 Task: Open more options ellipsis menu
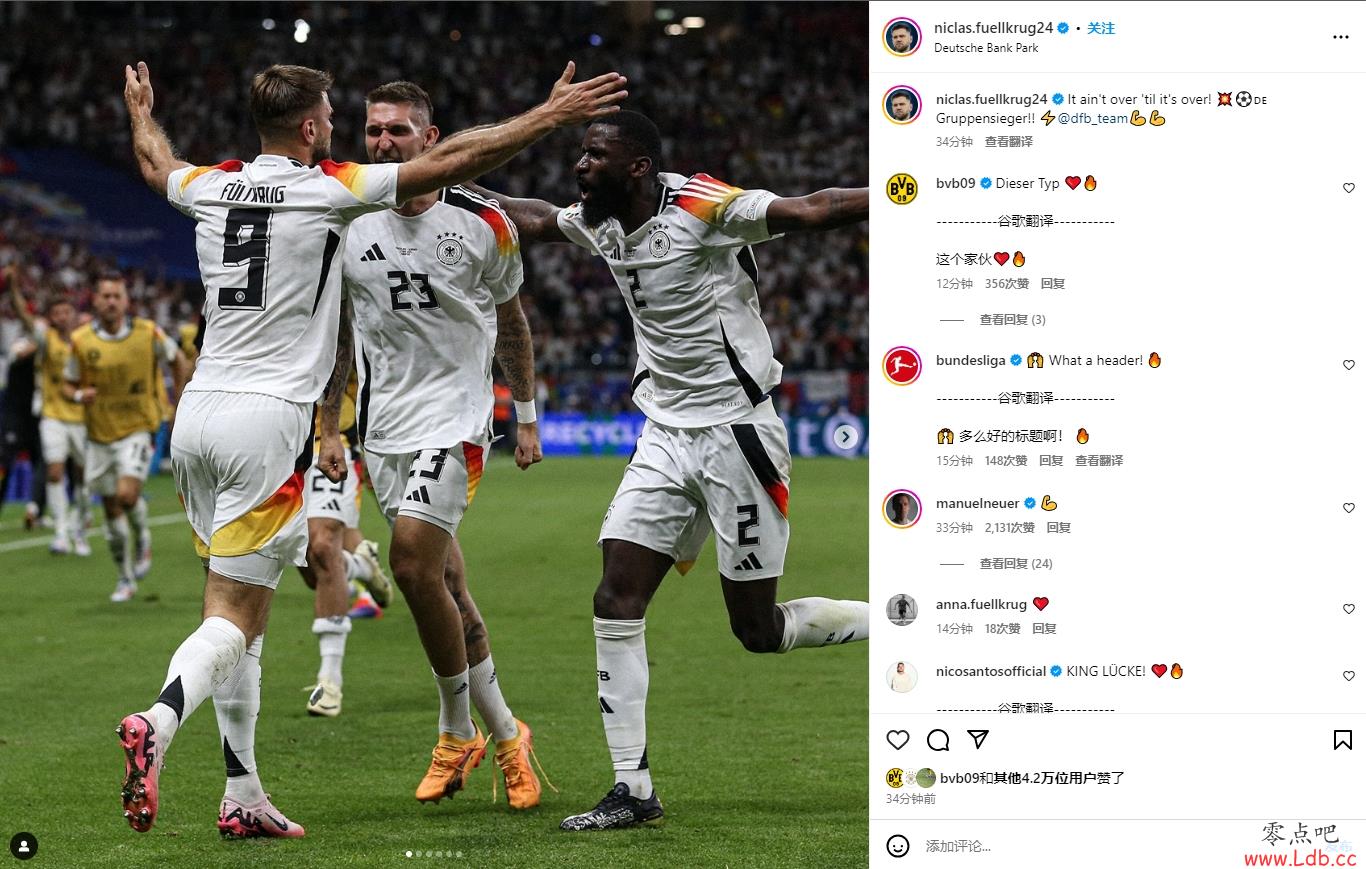tap(1341, 37)
